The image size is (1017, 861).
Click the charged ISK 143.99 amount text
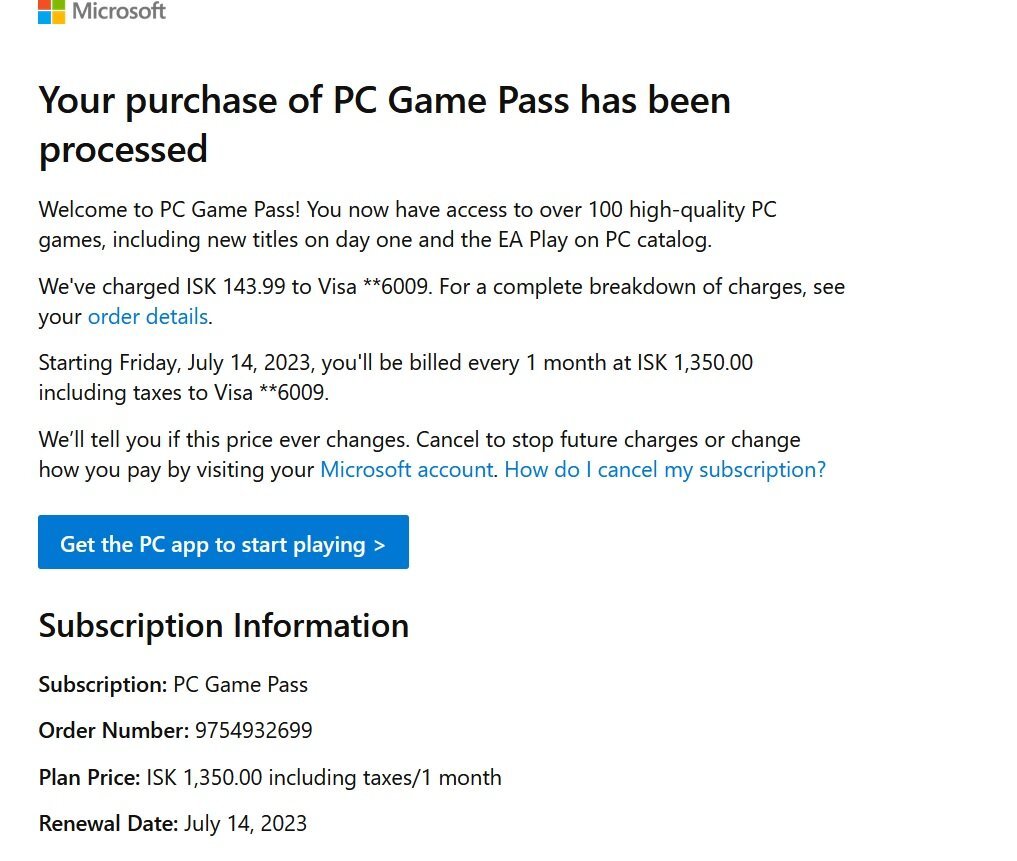coord(236,287)
